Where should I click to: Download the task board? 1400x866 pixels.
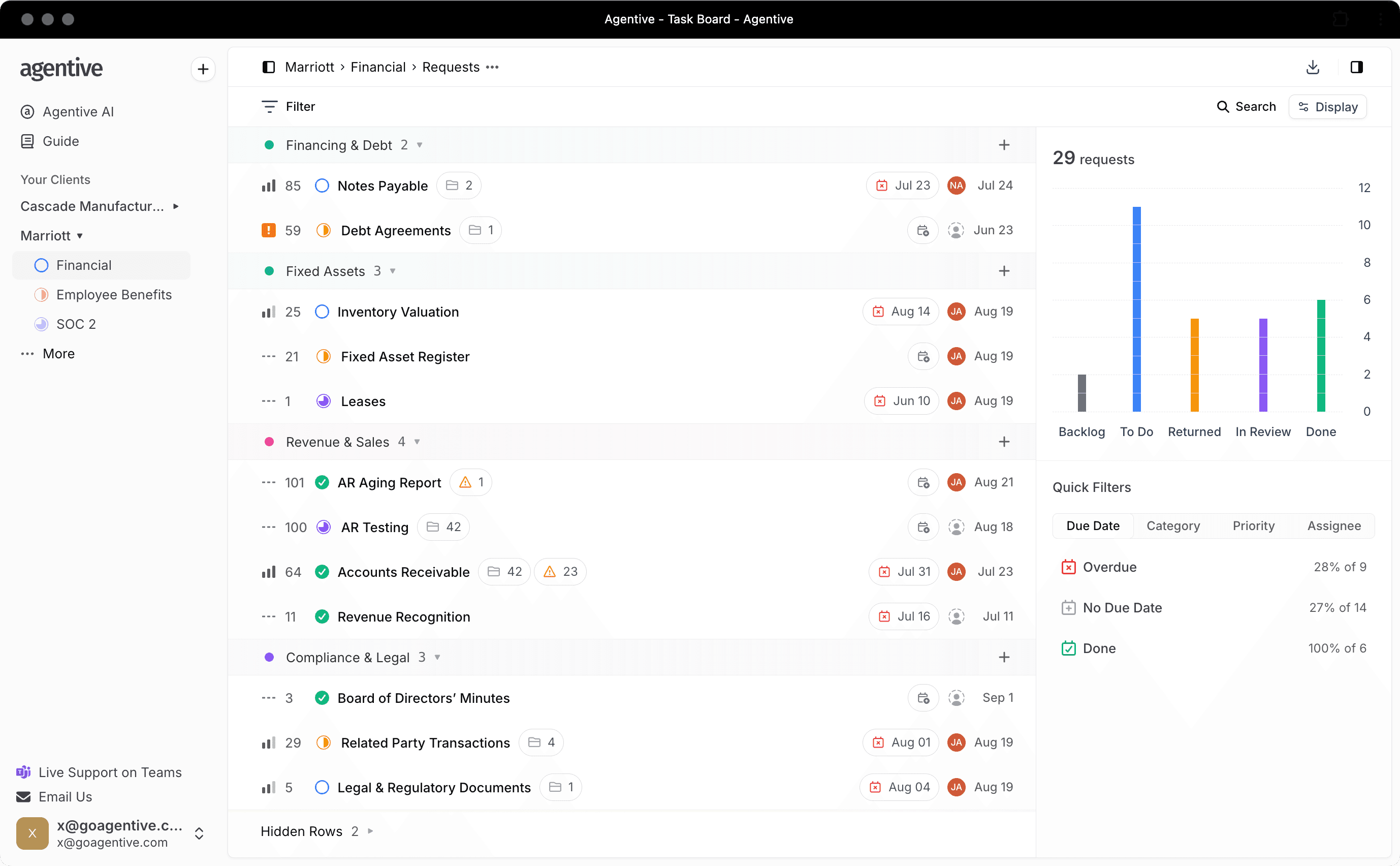1313,67
